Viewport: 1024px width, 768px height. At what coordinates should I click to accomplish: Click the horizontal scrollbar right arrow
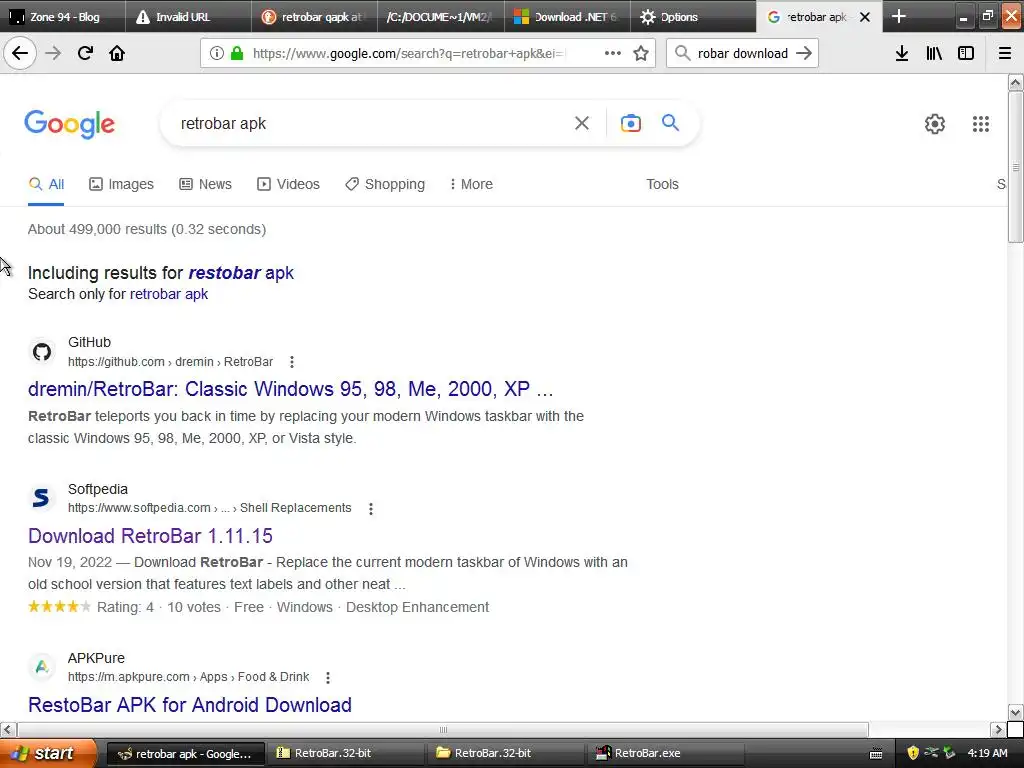[x=998, y=729]
